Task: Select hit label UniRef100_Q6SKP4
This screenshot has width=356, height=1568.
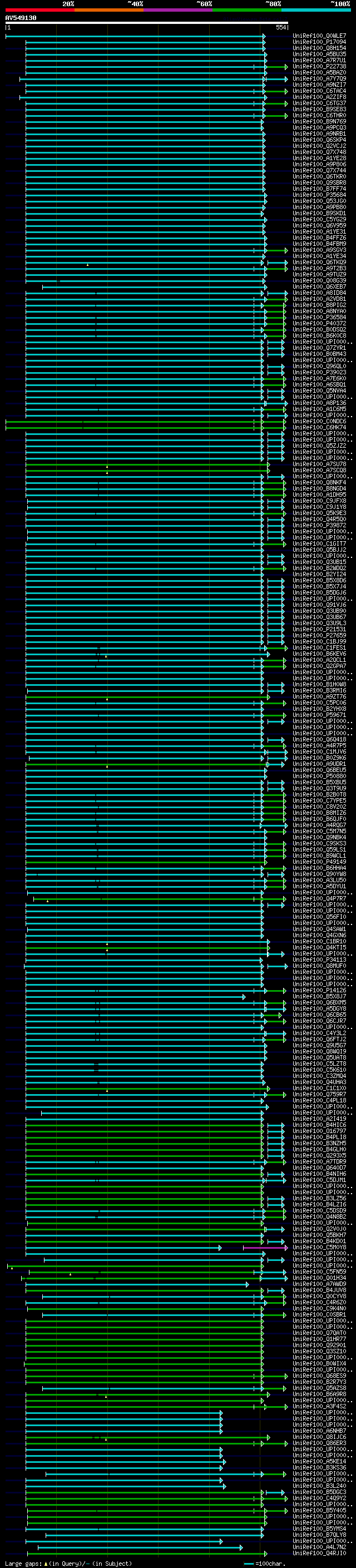Action: click(x=319, y=140)
